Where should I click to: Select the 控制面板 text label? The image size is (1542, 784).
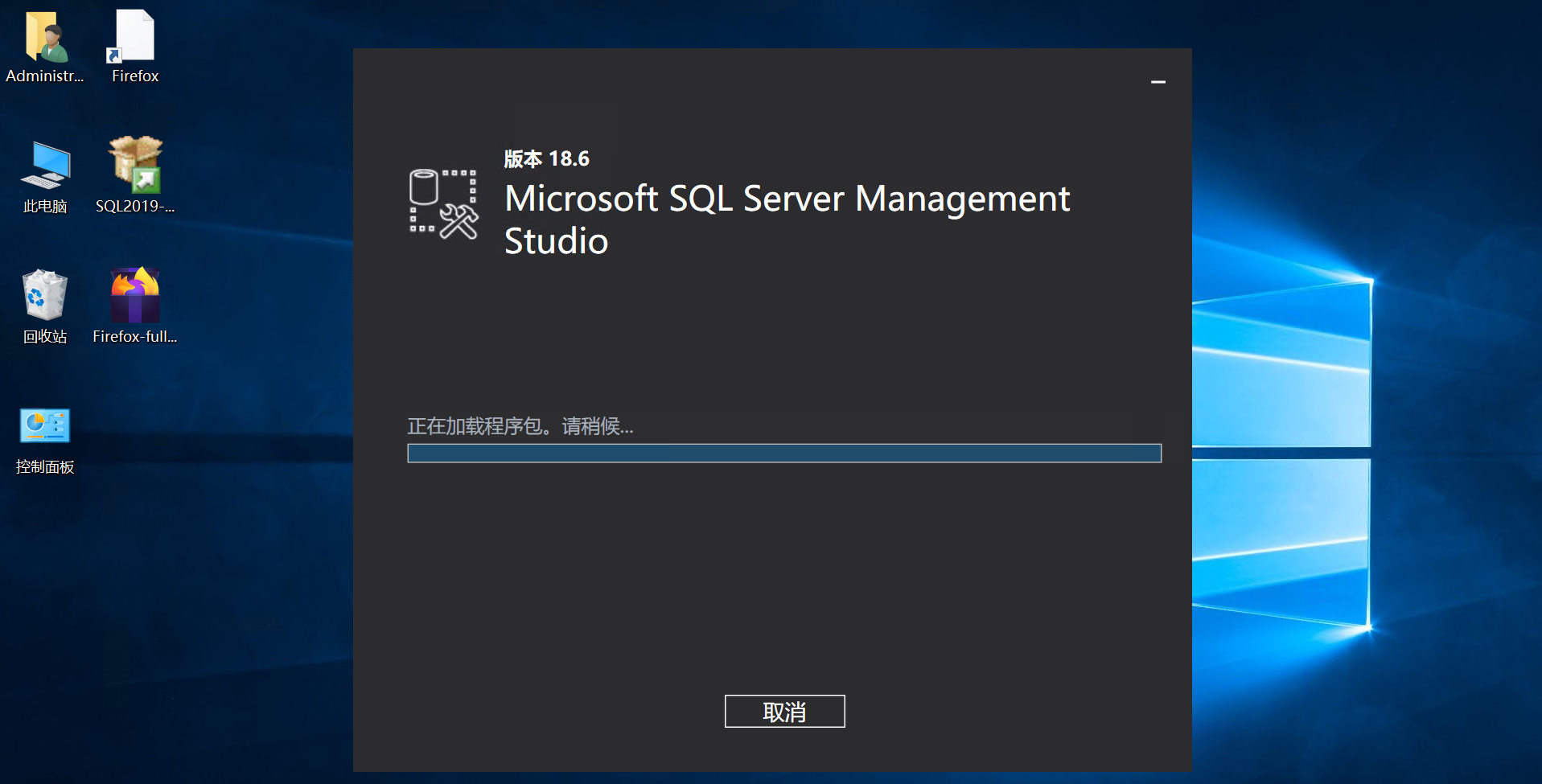(45, 467)
